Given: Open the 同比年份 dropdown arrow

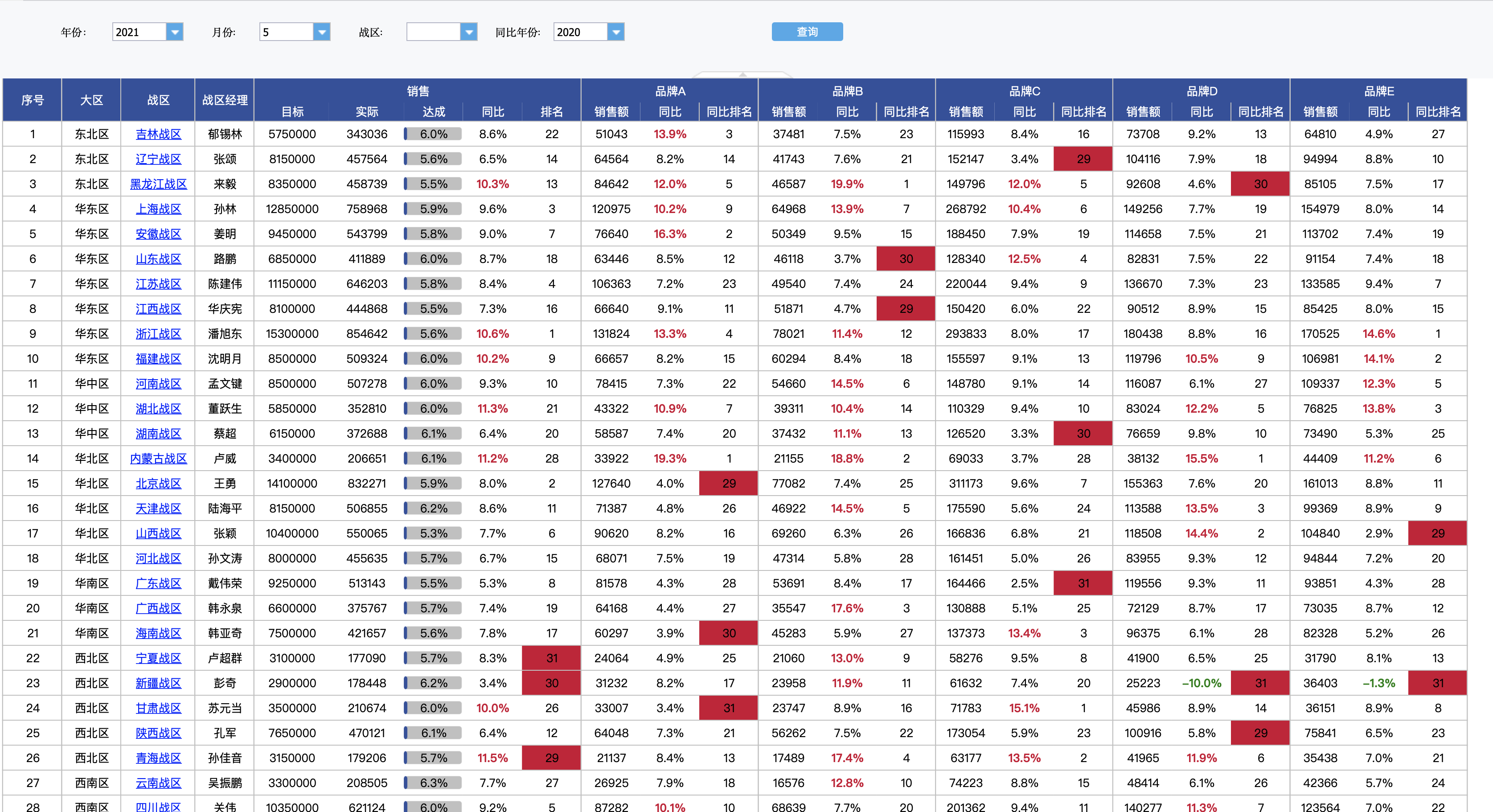Looking at the screenshot, I should click(x=616, y=32).
